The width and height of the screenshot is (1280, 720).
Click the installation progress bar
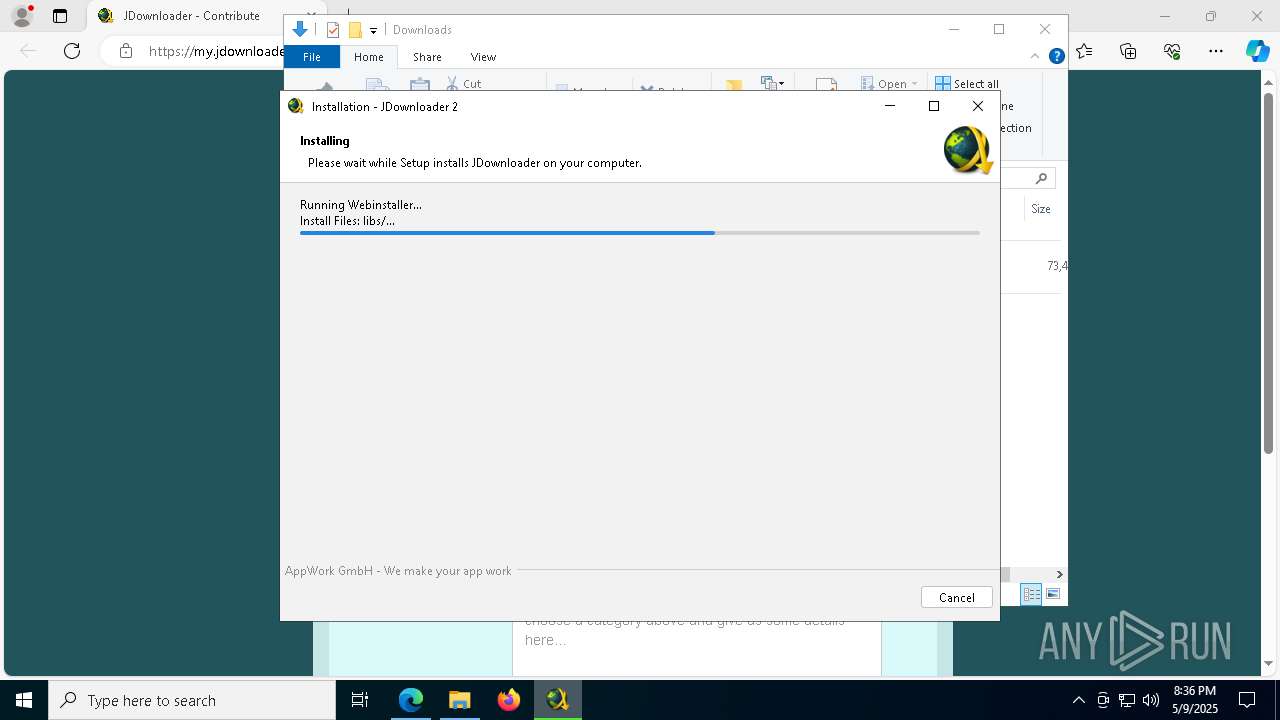click(x=639, y=233)
